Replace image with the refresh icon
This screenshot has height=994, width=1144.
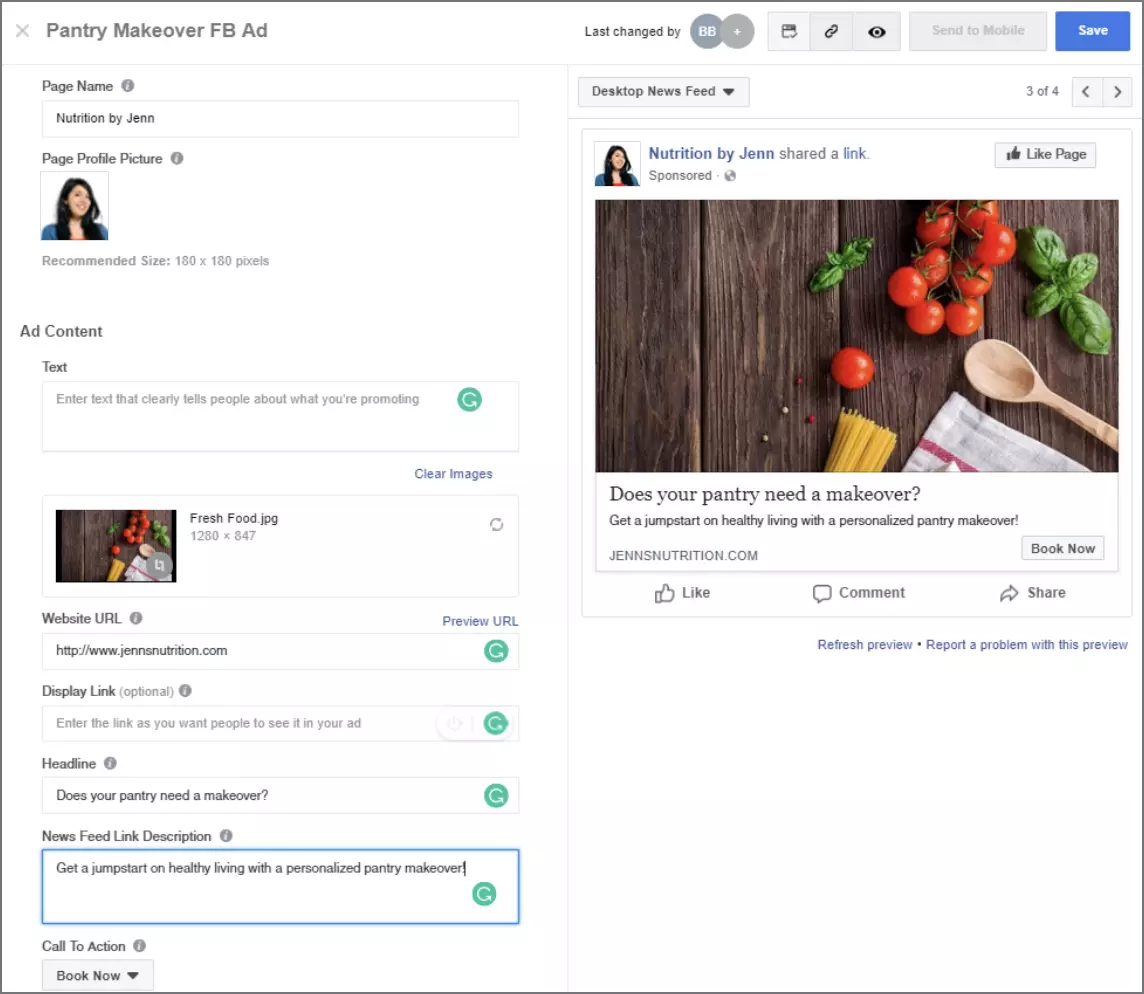496,525
